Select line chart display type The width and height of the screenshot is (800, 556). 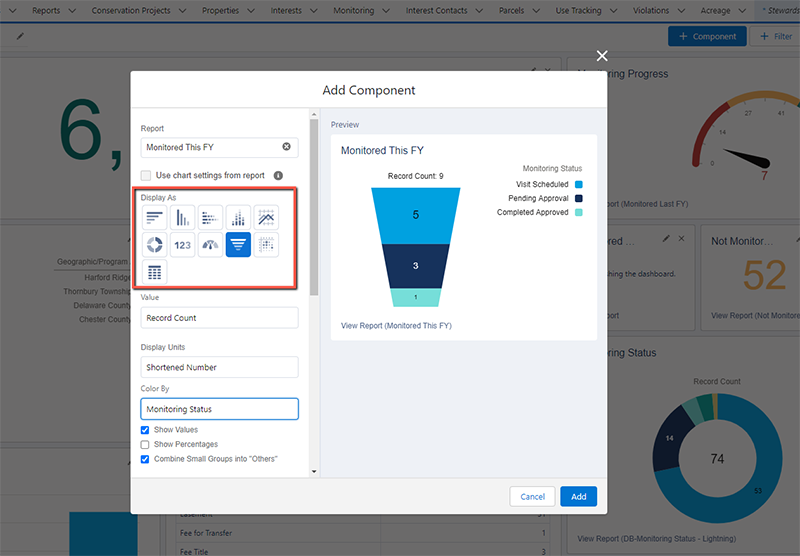(266, 218)
